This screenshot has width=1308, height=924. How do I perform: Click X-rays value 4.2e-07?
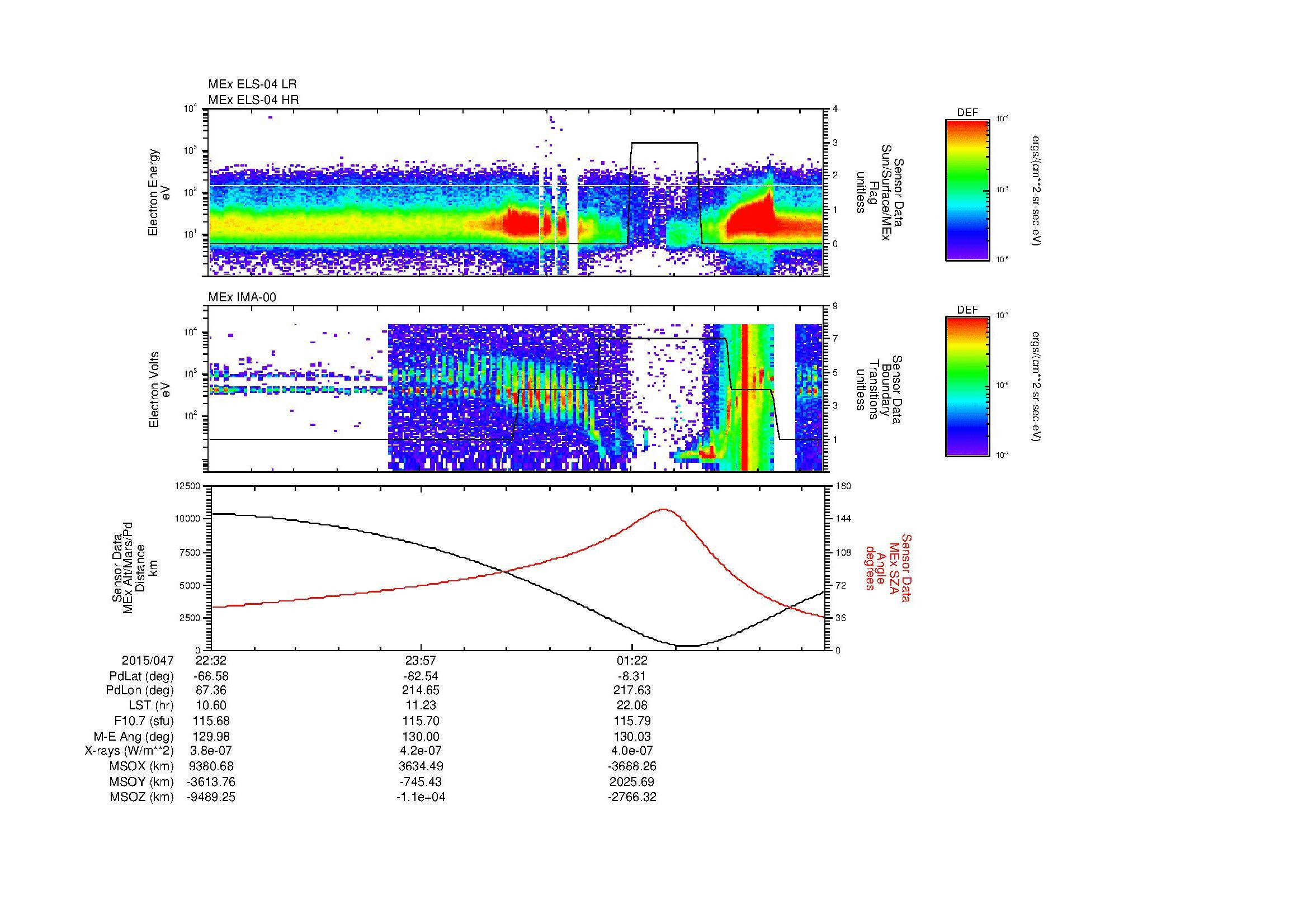click(x=421, y=751)
